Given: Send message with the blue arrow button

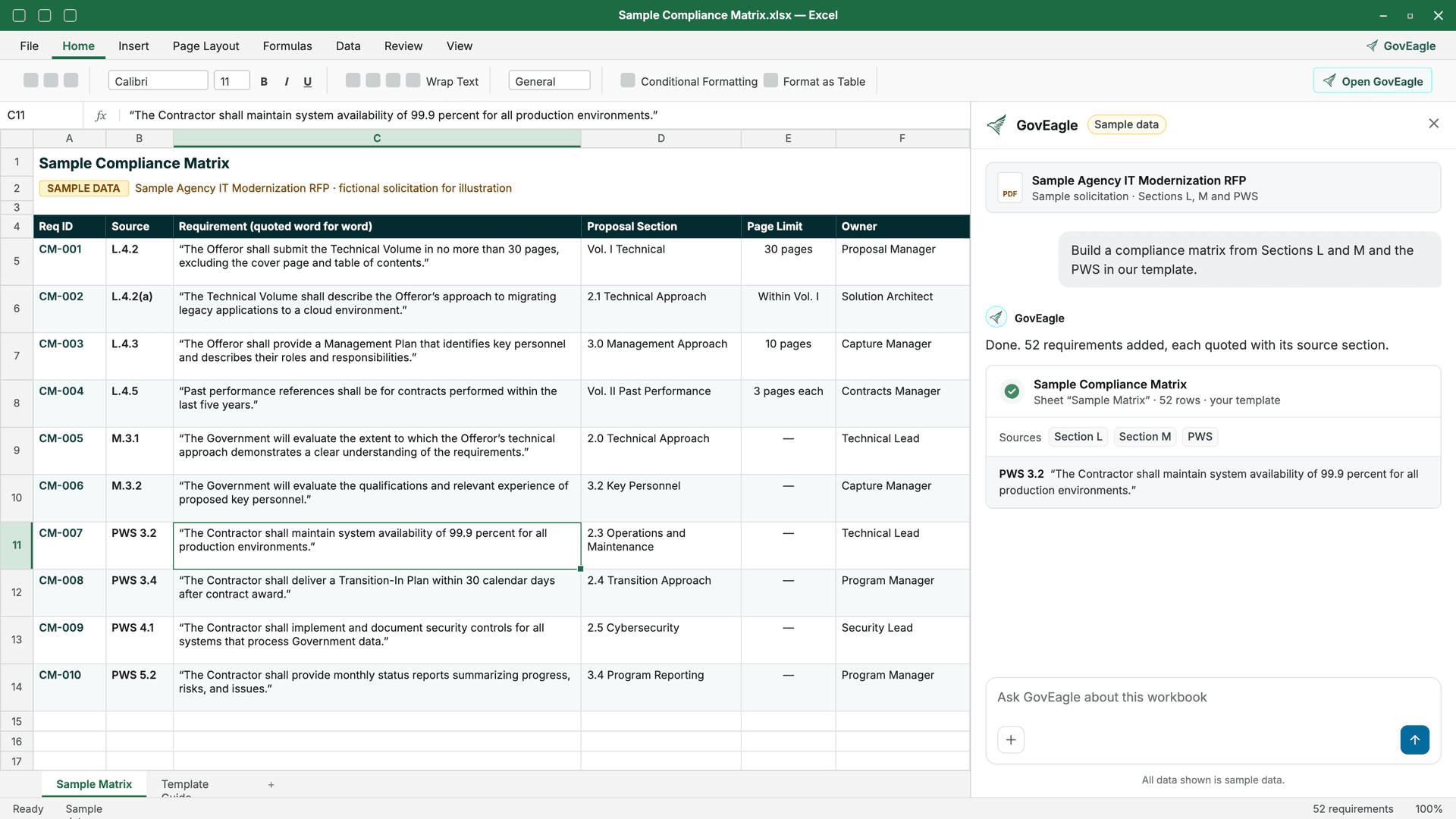Looking at the screenshot, I should (1414, 740).
